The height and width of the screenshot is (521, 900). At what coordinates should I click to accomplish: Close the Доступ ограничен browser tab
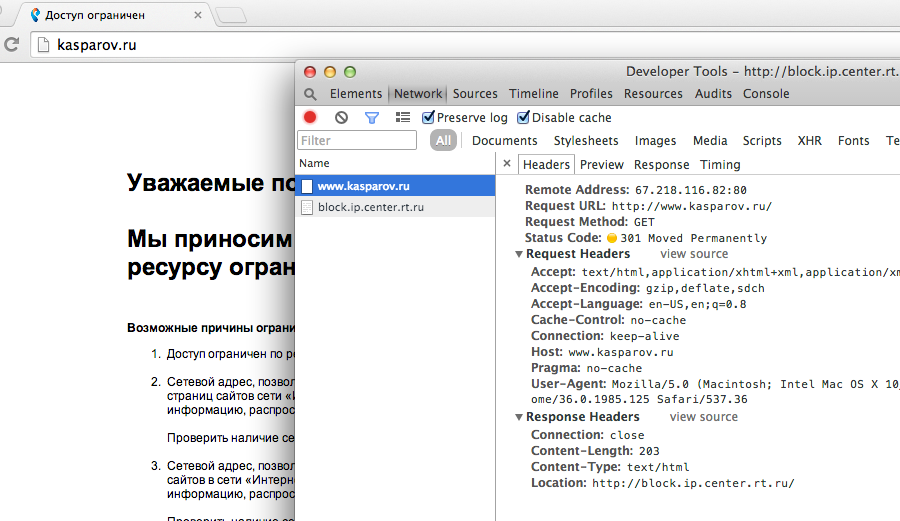pyautogui.click(x=198, y=15)
